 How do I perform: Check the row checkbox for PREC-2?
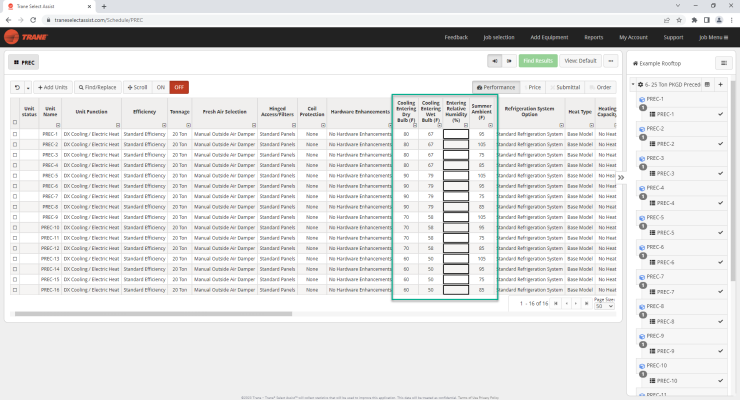pyautogui.click(x=15, y=144)
